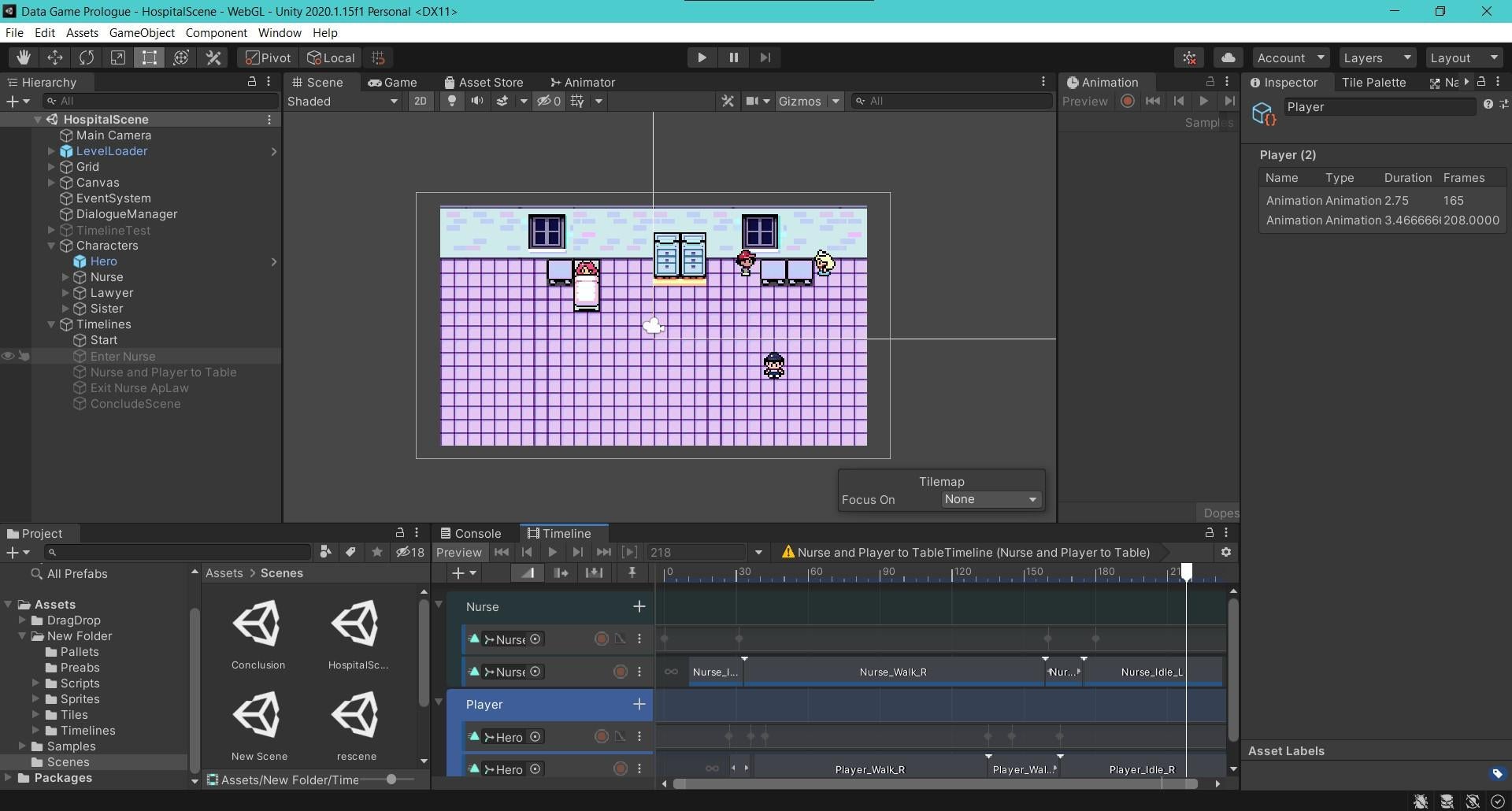The image size is (1512, 811).
Task: Go to the Timeline start
Action: pos(501,552)
